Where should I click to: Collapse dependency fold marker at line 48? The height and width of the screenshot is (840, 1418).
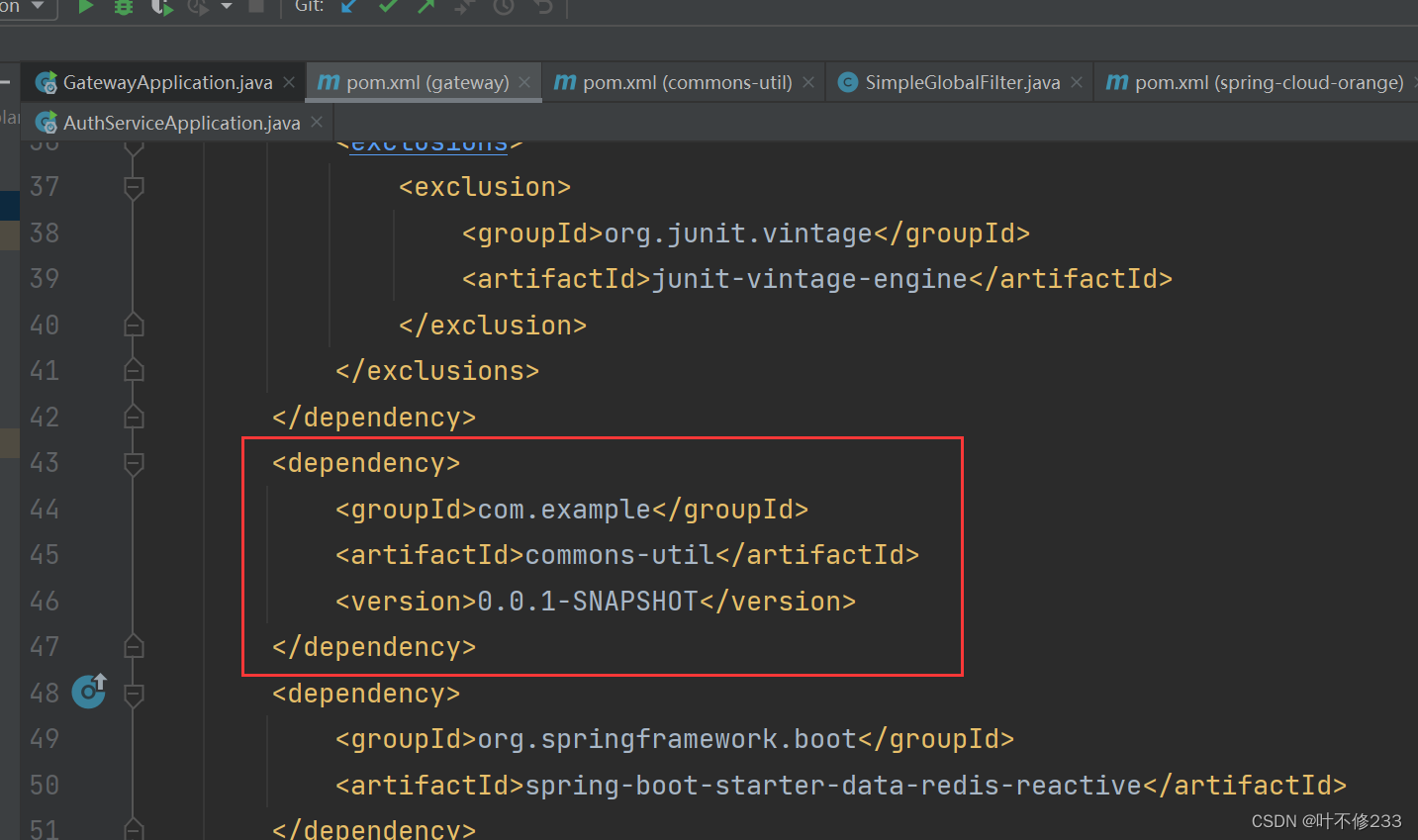(x=135, y=694)
